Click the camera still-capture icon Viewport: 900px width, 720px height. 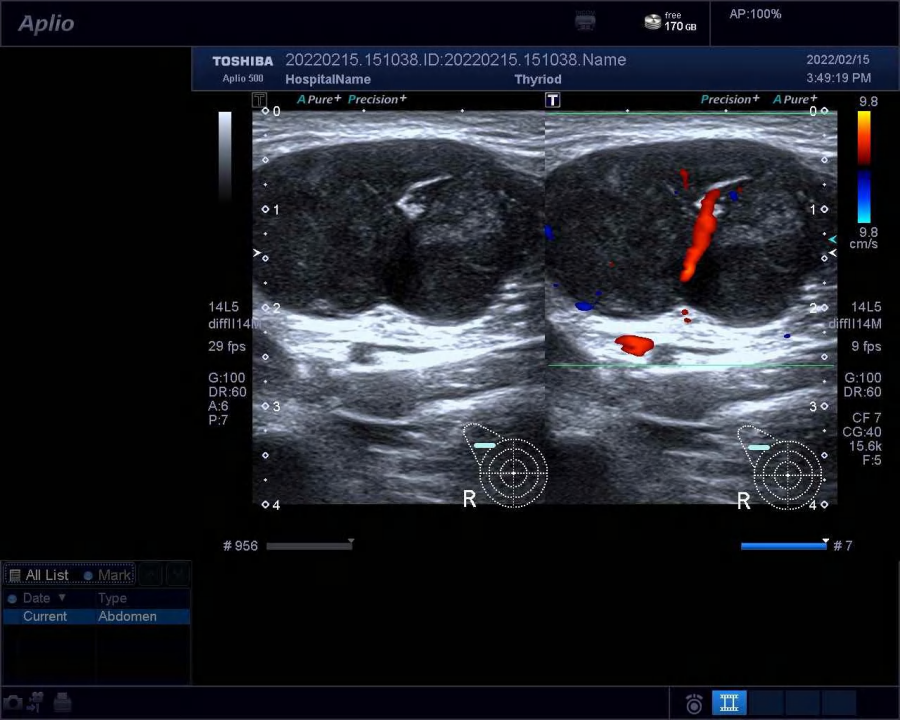[13, 702]
